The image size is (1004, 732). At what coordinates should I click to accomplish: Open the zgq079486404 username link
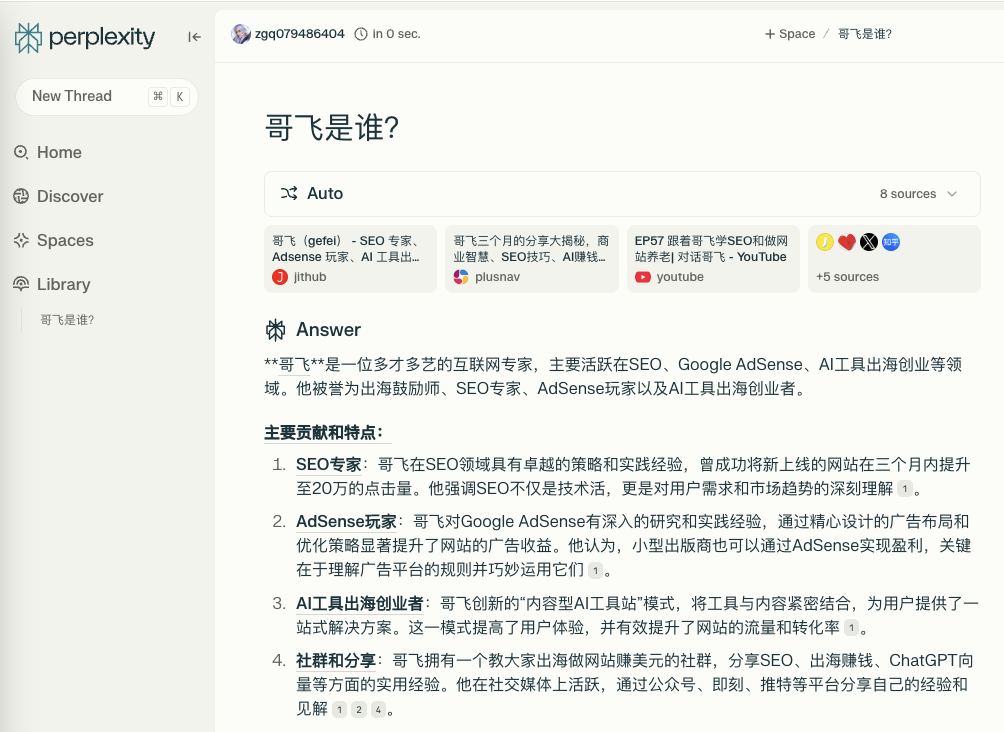[300, 34]
